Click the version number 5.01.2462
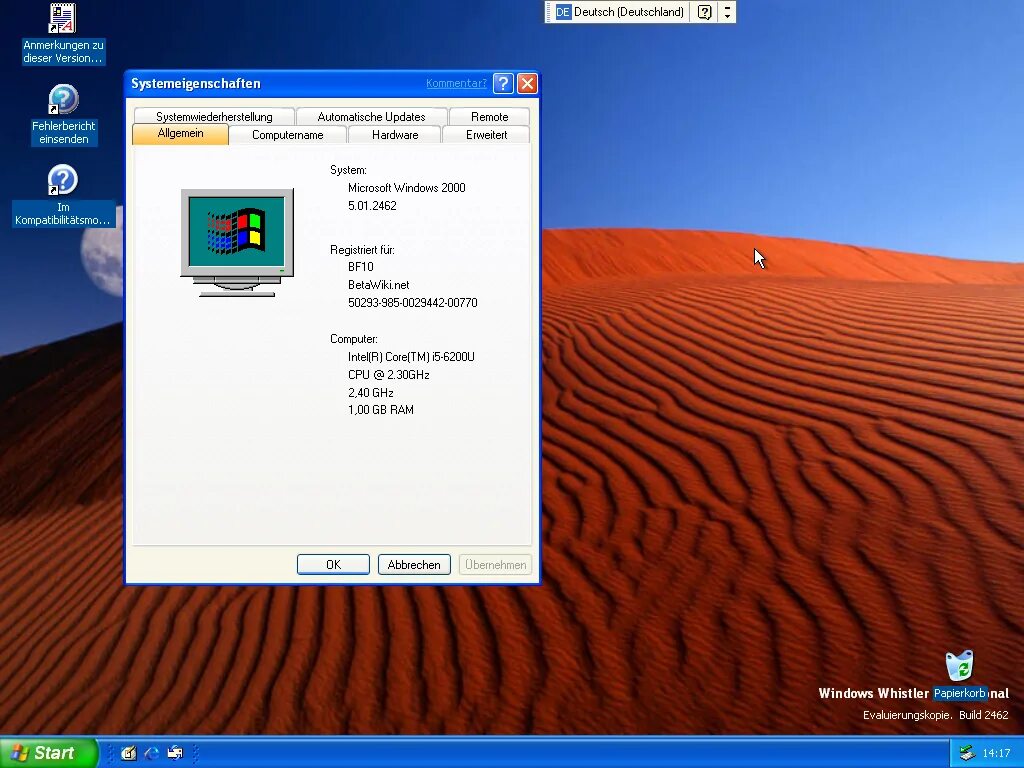This screenshot has height=768, width=1024. click(372, 205)
